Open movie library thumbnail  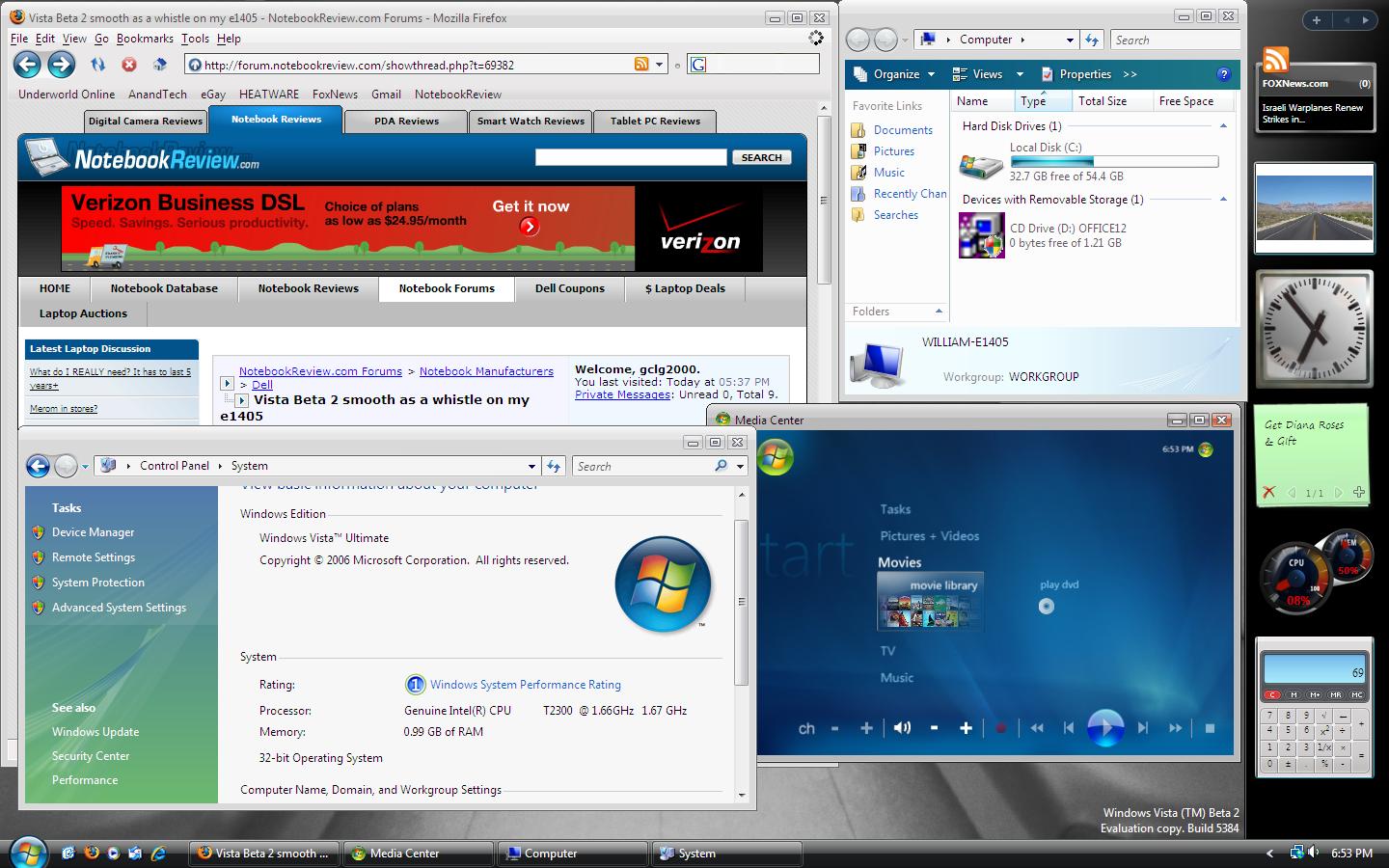pos(930,602)
